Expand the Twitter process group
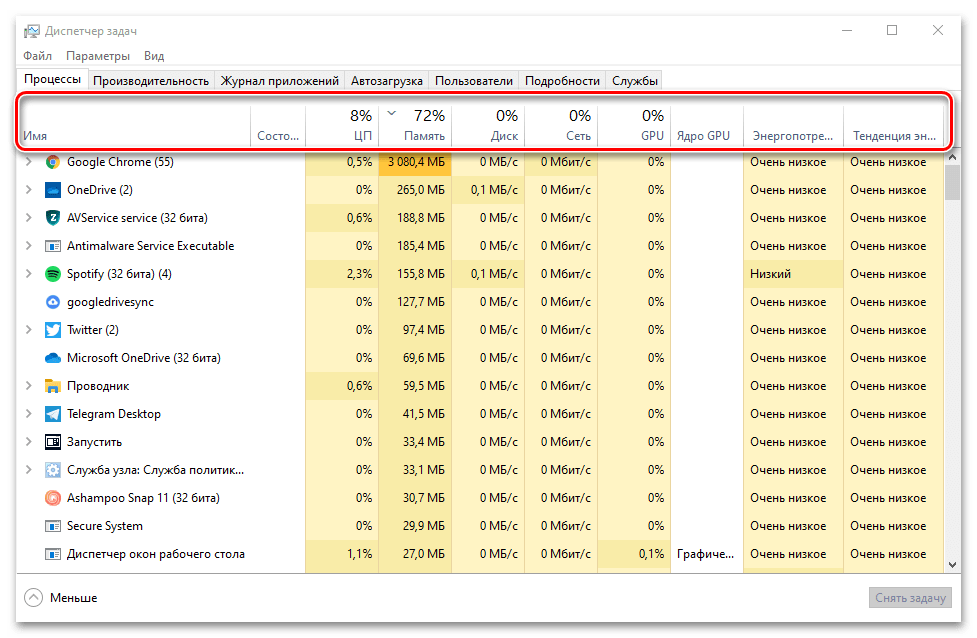 28,330
